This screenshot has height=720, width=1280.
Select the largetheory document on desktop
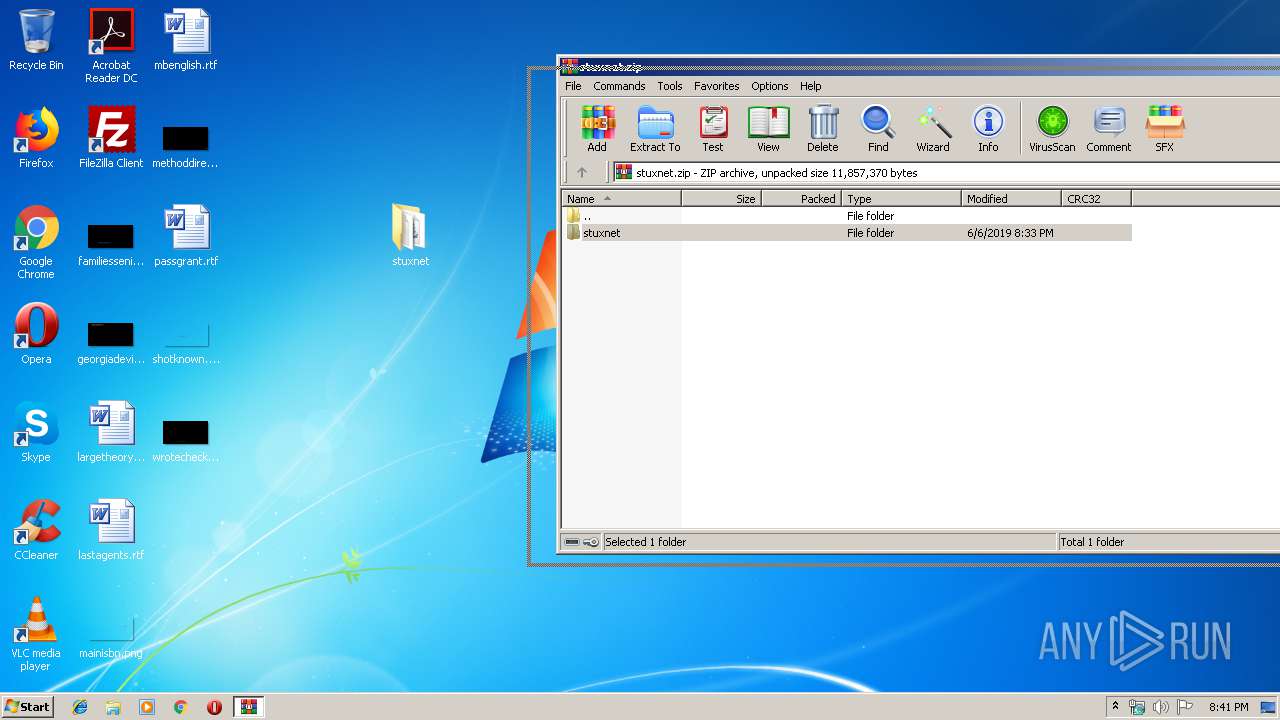click(111, 432)
